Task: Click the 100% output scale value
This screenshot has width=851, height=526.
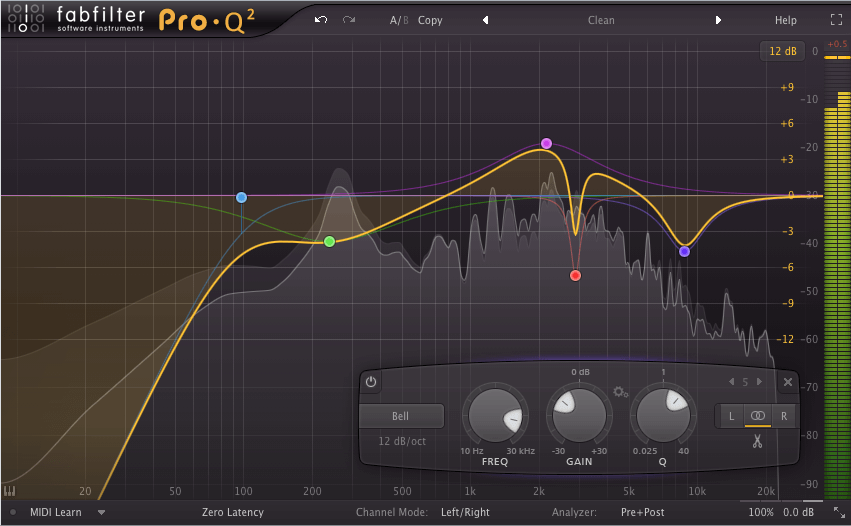Action: [x=761, y=512]
